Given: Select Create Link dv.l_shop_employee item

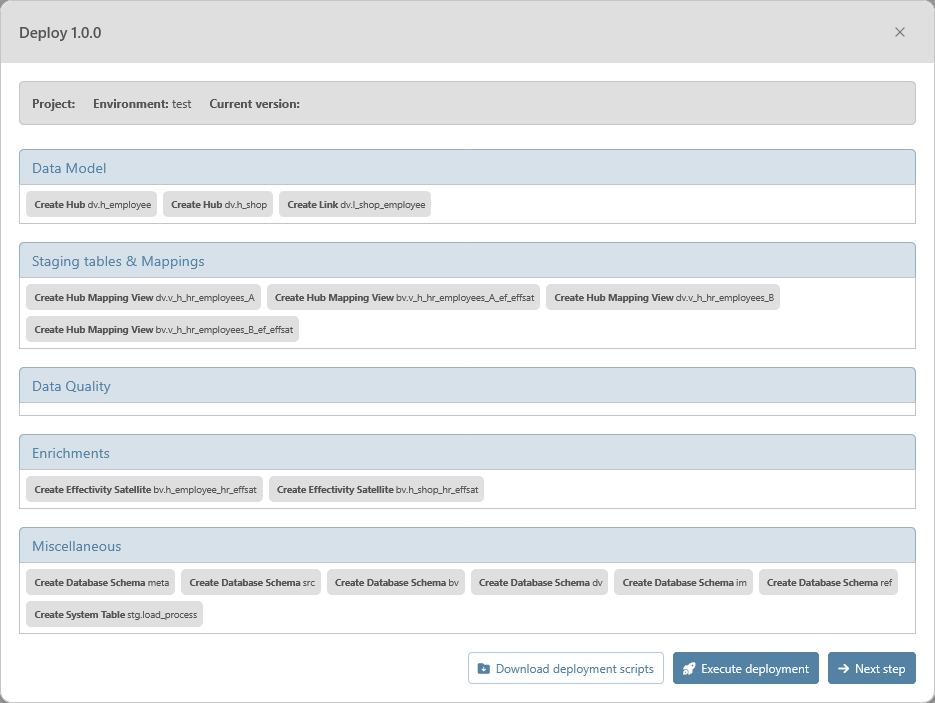Looking at the screenshot, I should pos(355,205).
